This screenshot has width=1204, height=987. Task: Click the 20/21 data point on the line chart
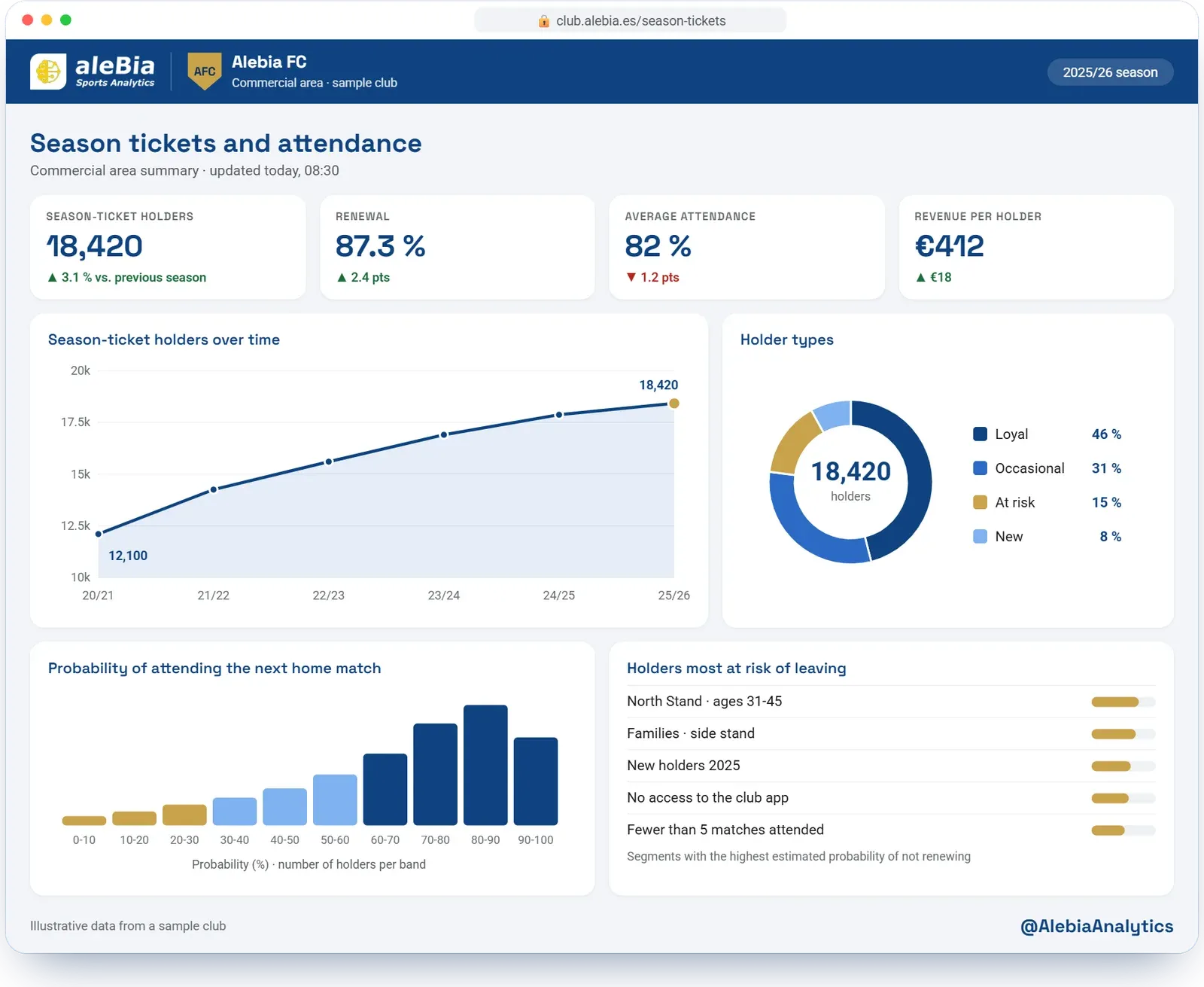(x=99, y=534)
